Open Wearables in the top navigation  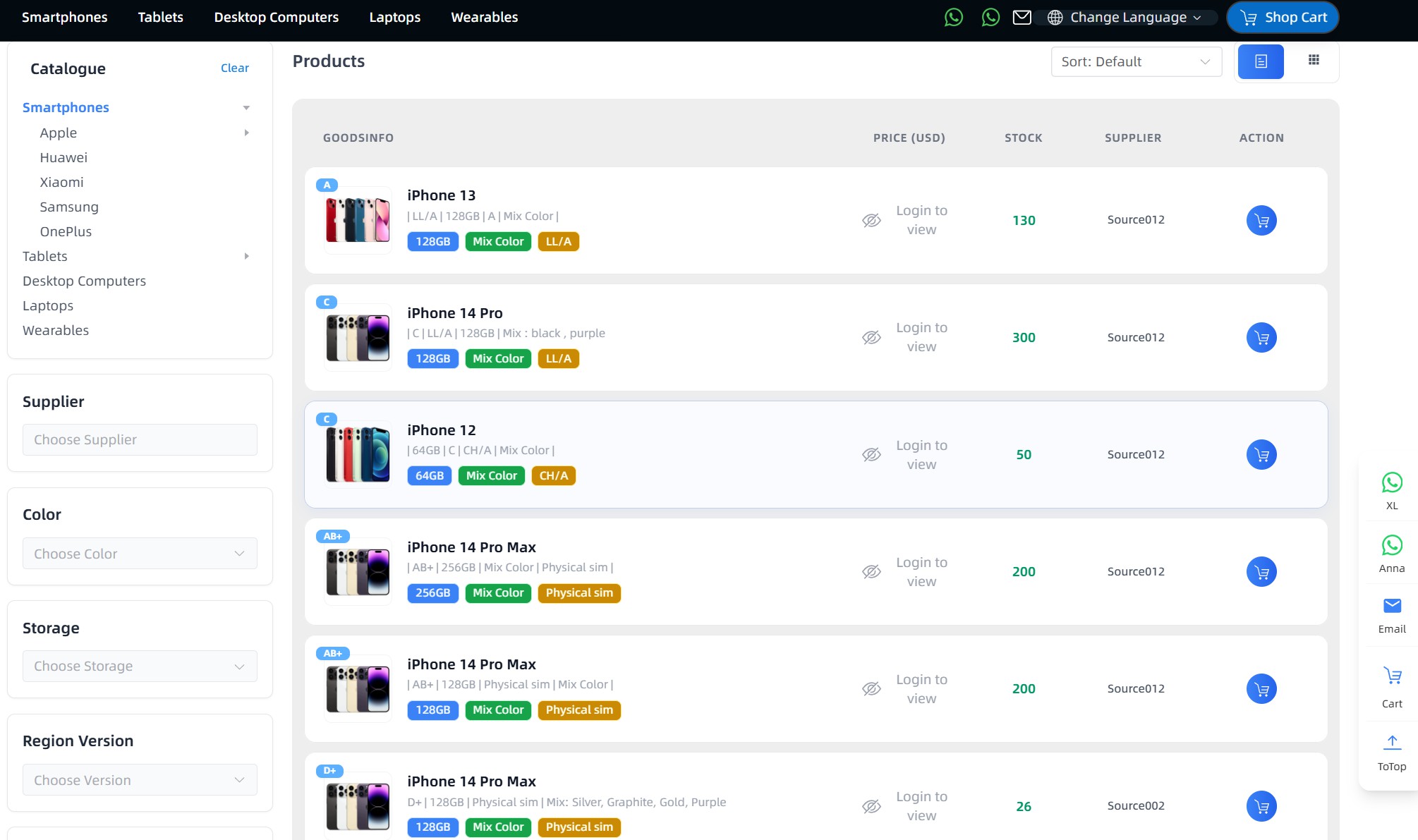pos(485,17)
